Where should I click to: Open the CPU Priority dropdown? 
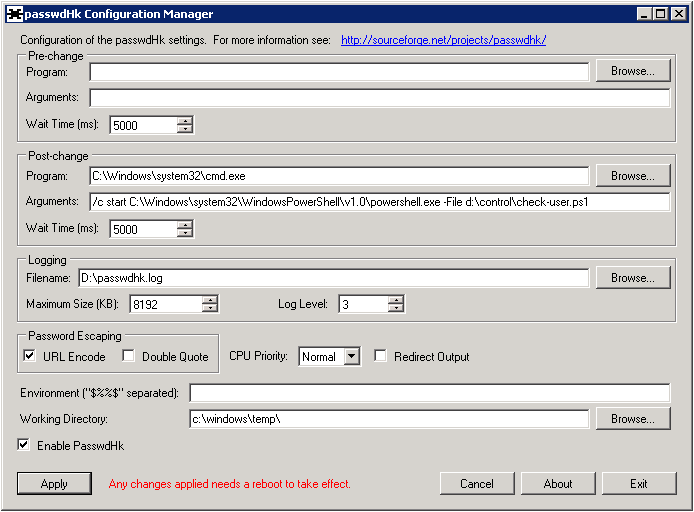click(x=352, y=356)
